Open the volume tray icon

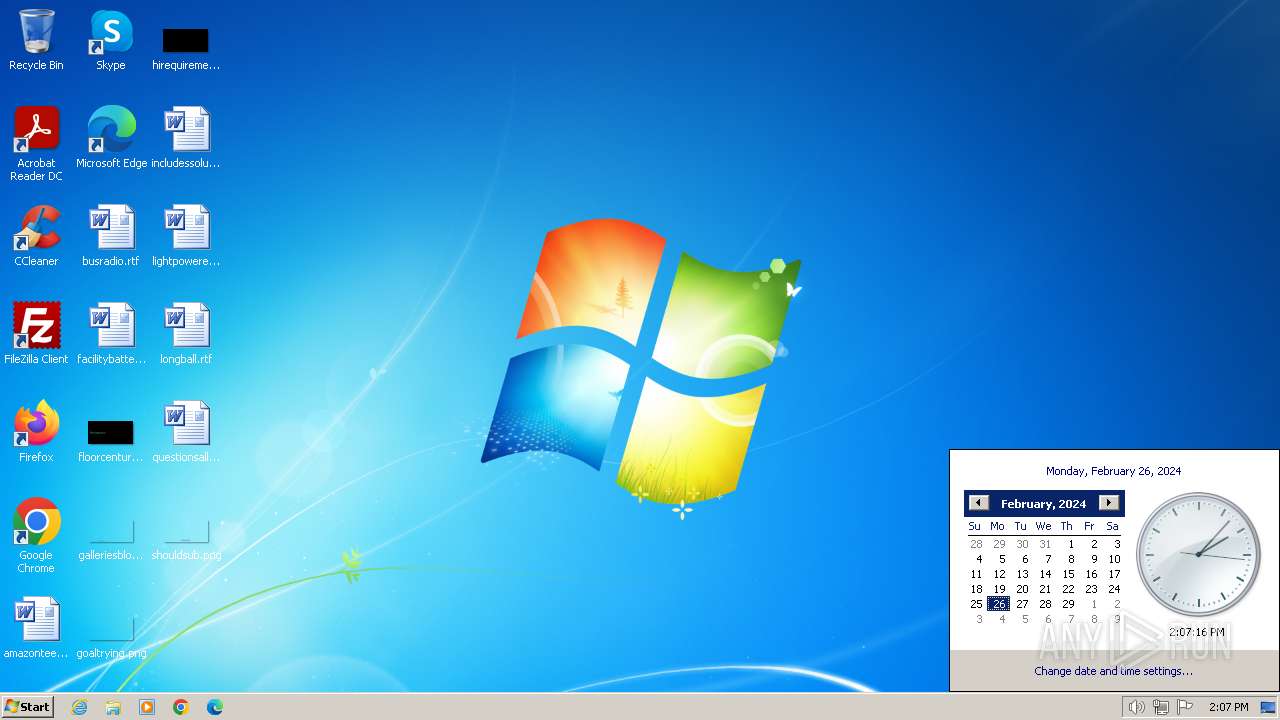pyautogui.click(x=1136, y=707)
